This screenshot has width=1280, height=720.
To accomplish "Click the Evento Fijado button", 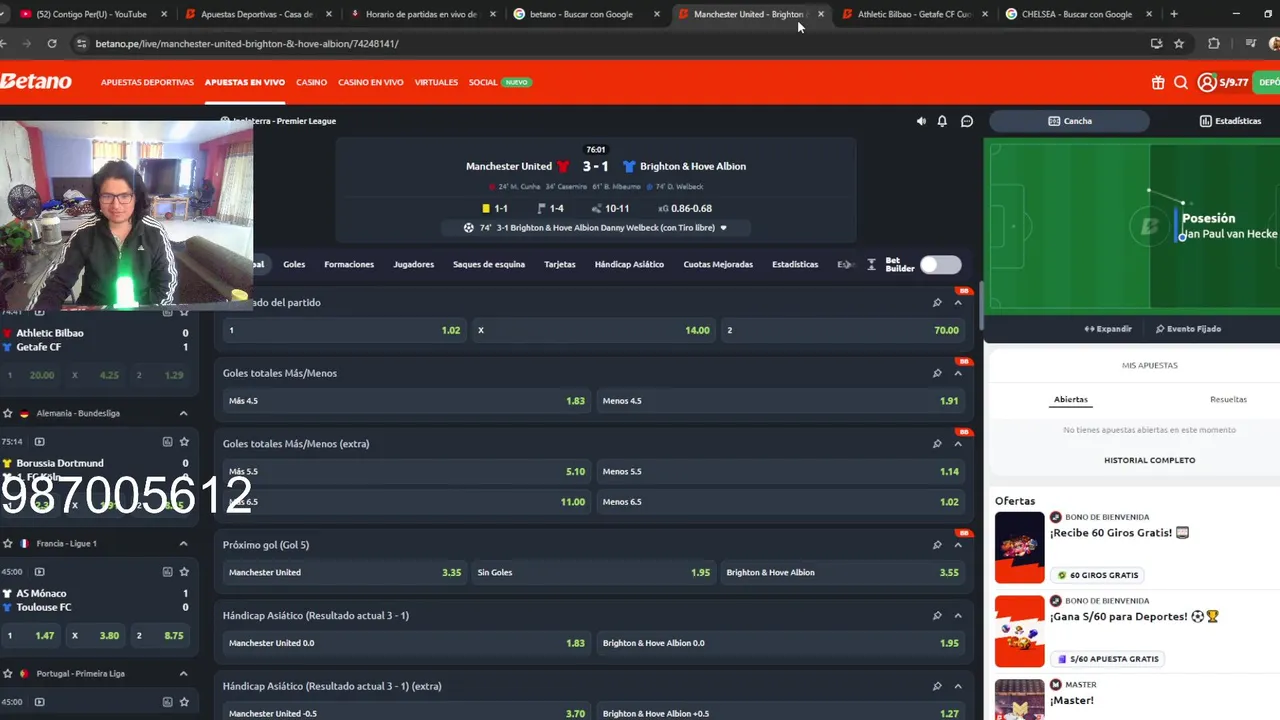I will pos(1188,329).
